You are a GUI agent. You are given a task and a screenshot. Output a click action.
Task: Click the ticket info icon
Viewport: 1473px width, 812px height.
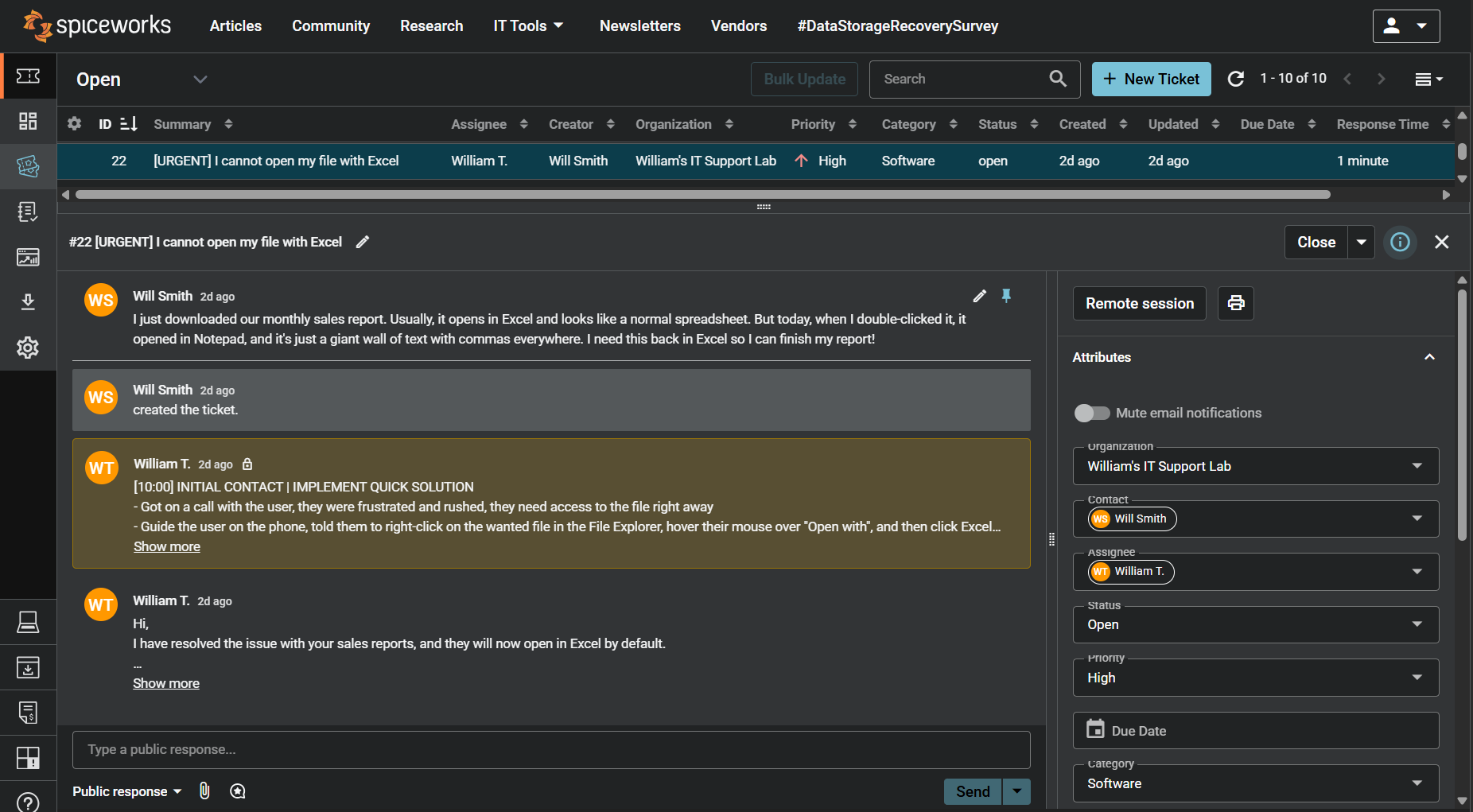pyautogui.click(x=1400, y=242)
